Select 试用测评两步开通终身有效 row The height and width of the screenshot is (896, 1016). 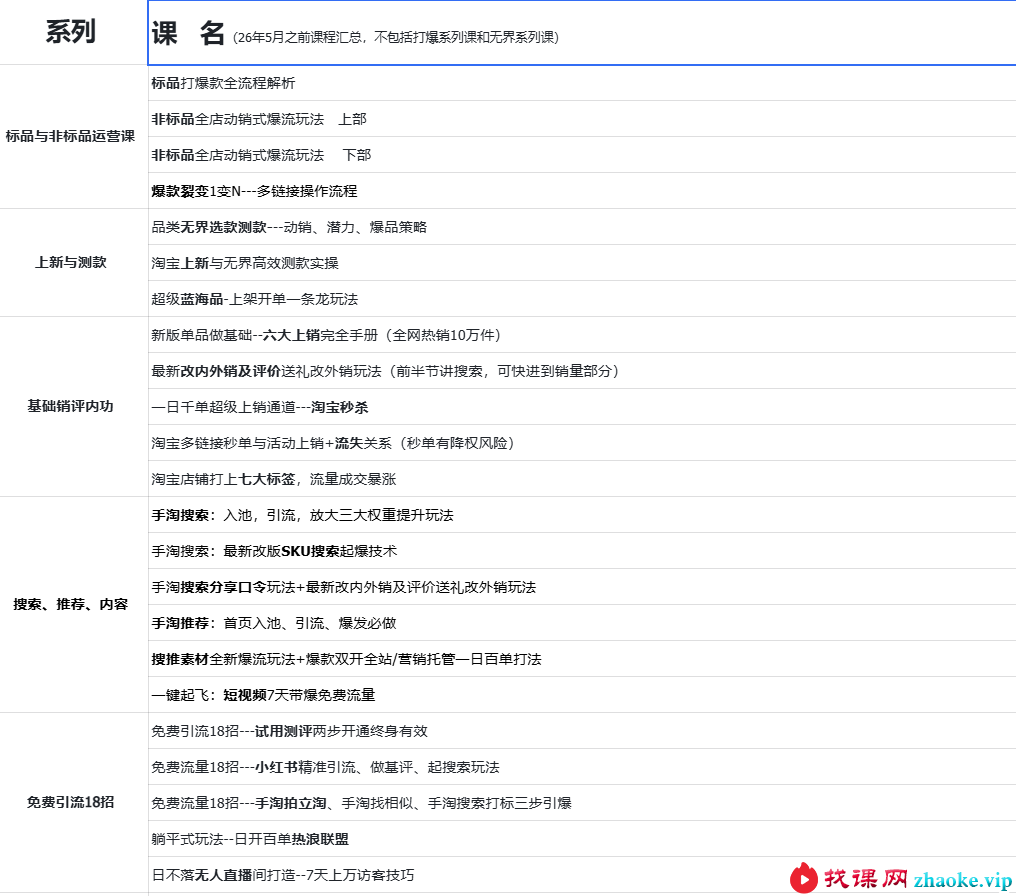(x=582, y=731)
